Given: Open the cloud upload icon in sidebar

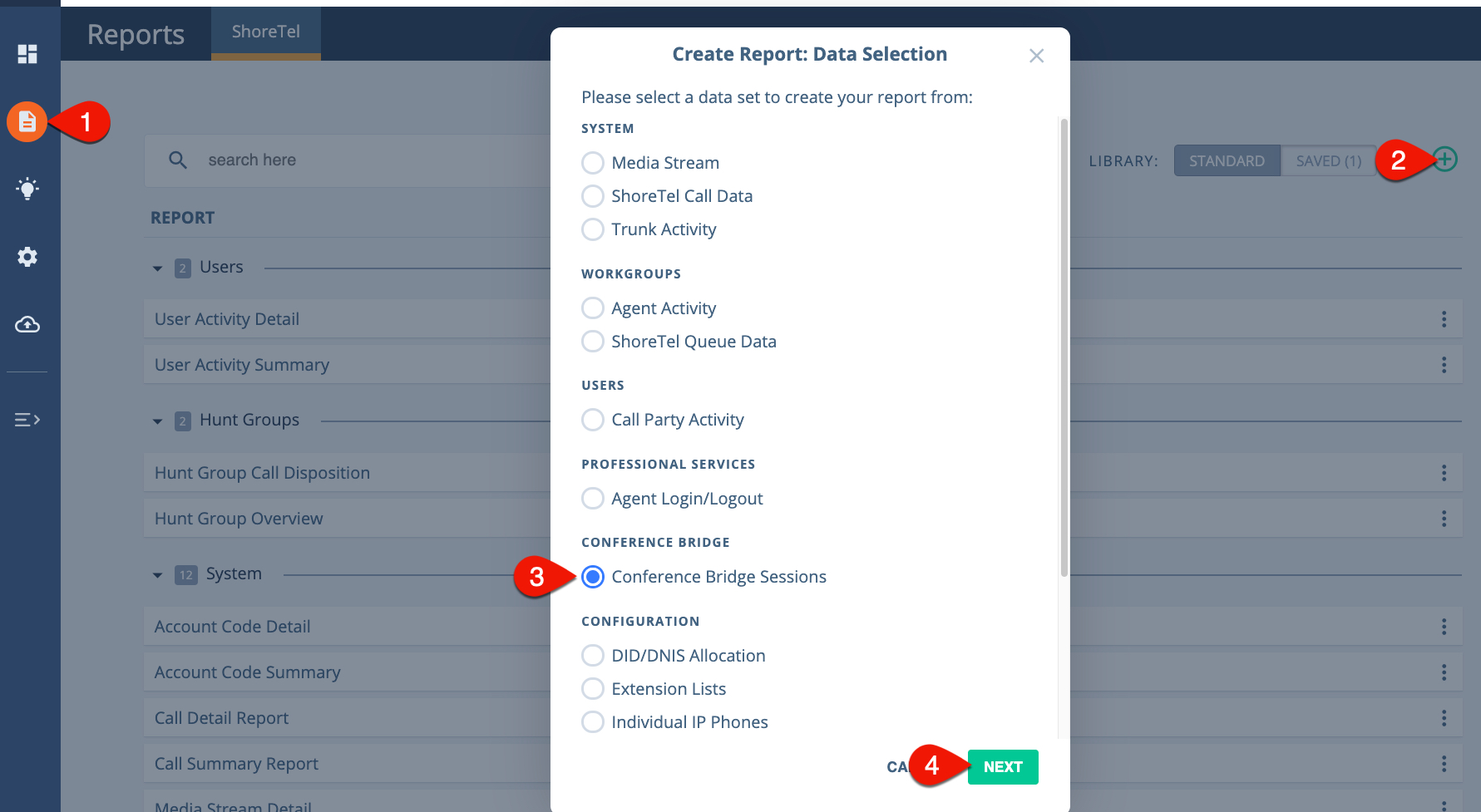Looking at the screenshot, I should coord(27,324).
